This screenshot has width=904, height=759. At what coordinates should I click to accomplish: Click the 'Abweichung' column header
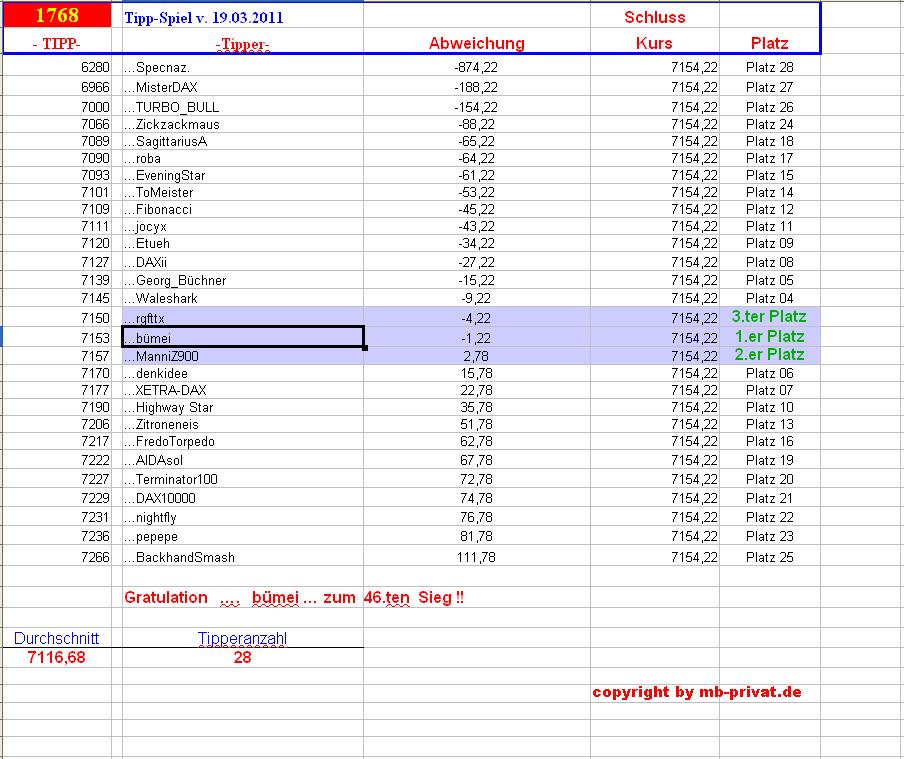477,43
